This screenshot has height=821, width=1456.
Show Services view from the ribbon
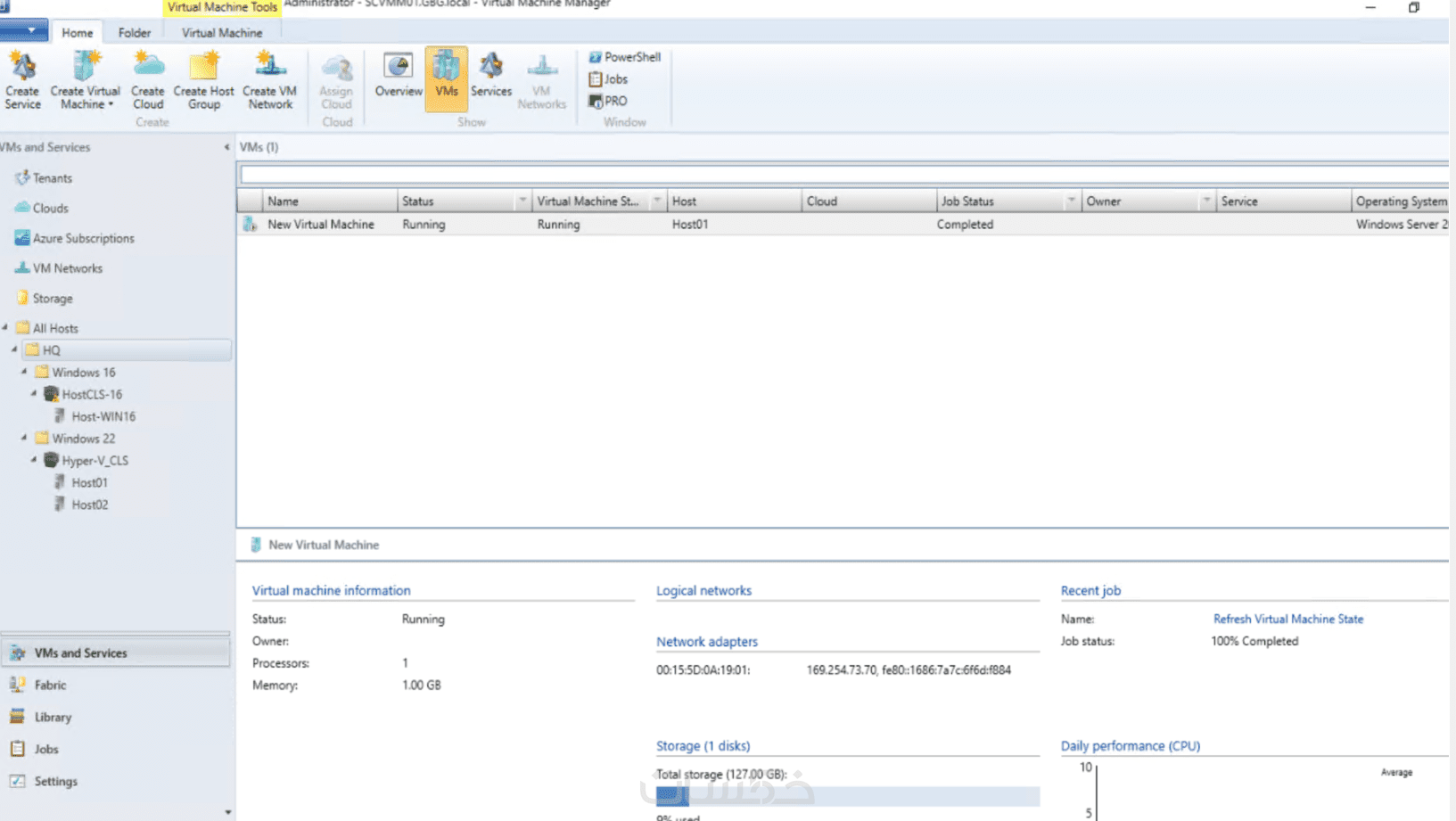[x=491, y=75]
